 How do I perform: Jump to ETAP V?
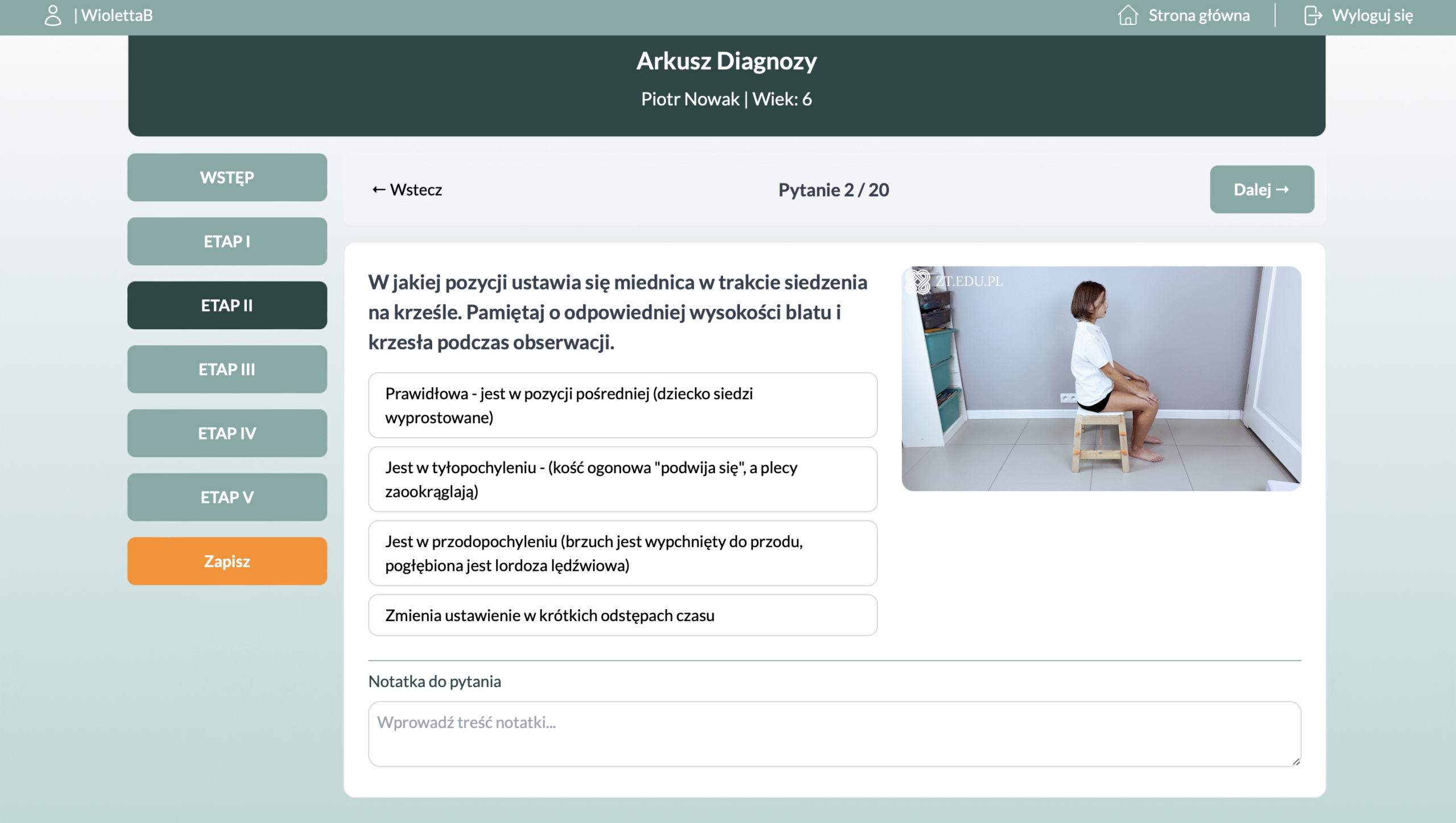point(227,497)
